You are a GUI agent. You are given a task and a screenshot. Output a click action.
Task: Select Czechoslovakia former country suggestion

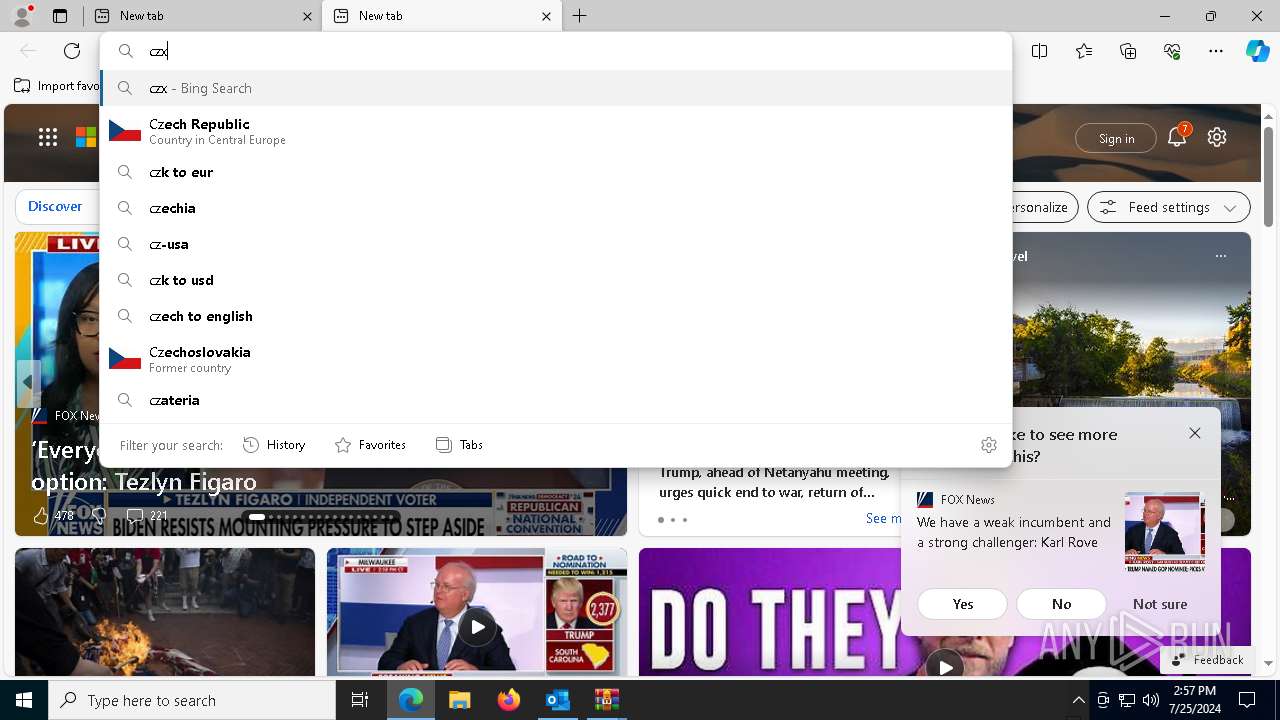pyautogui.click(x=556, y=359)
